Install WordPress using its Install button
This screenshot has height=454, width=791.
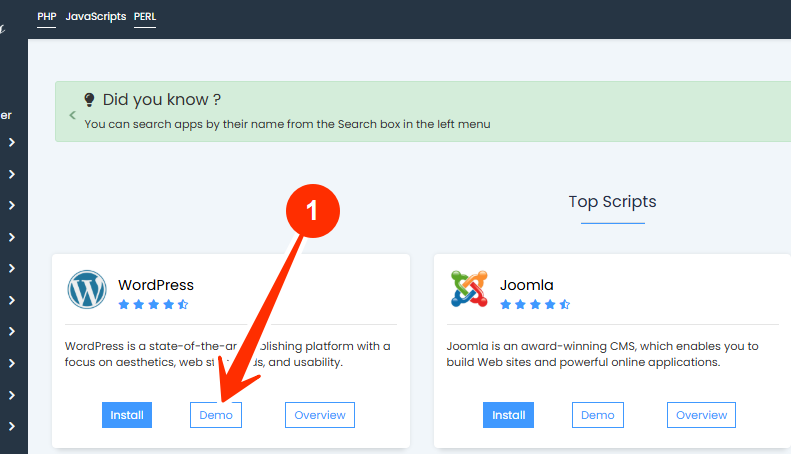pyautogui.click(x=127, y=415)
